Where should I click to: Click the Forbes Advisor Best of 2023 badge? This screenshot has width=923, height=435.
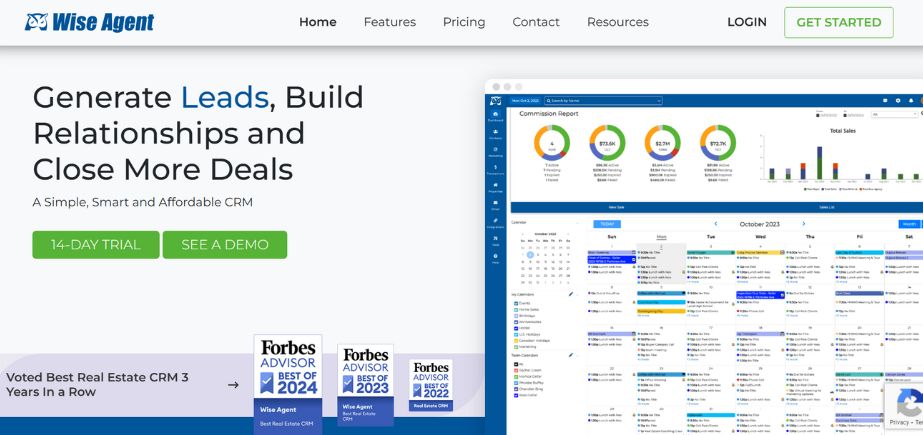click(366, 385)
